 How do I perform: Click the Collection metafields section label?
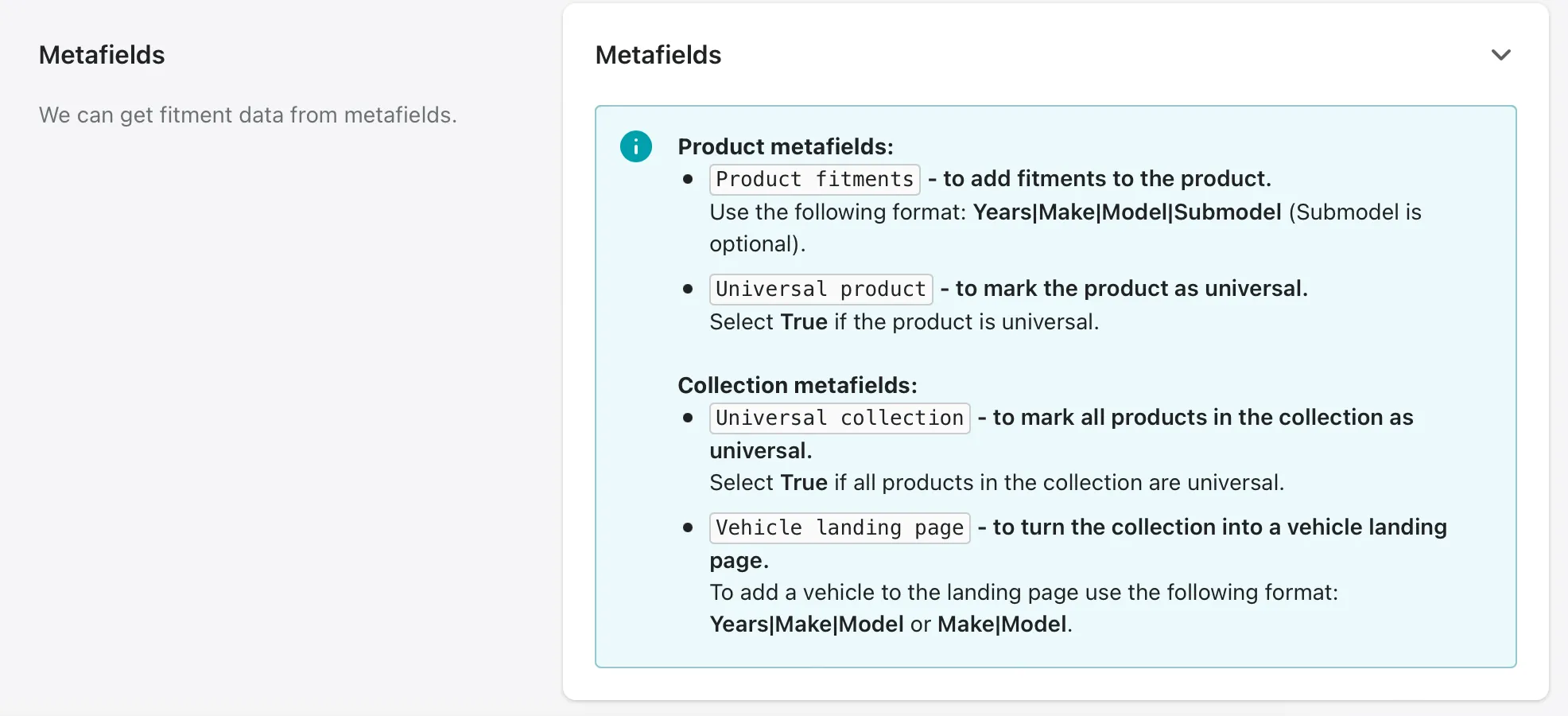coord(796,385)
